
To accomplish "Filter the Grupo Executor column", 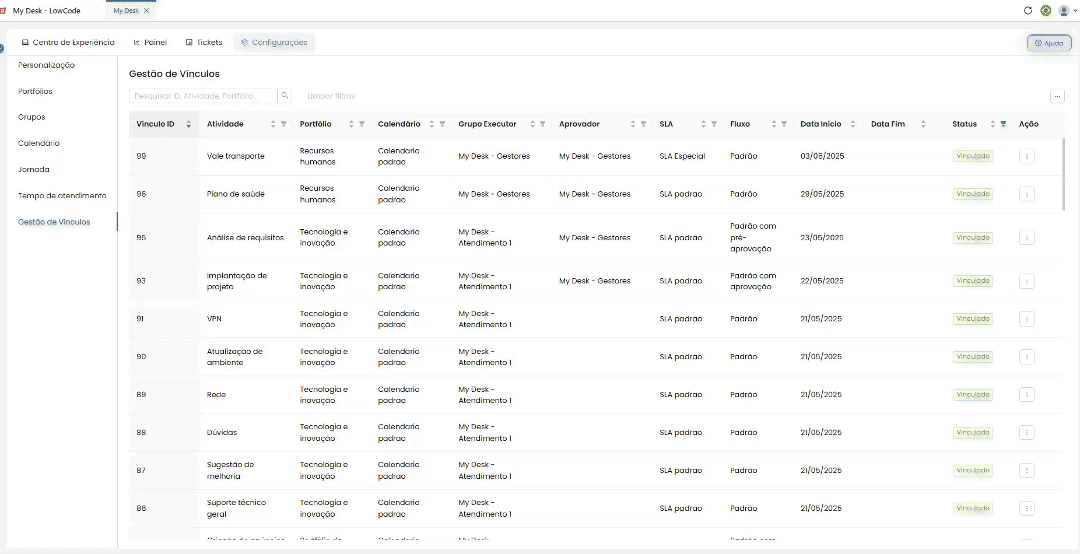I will [542, 124].
